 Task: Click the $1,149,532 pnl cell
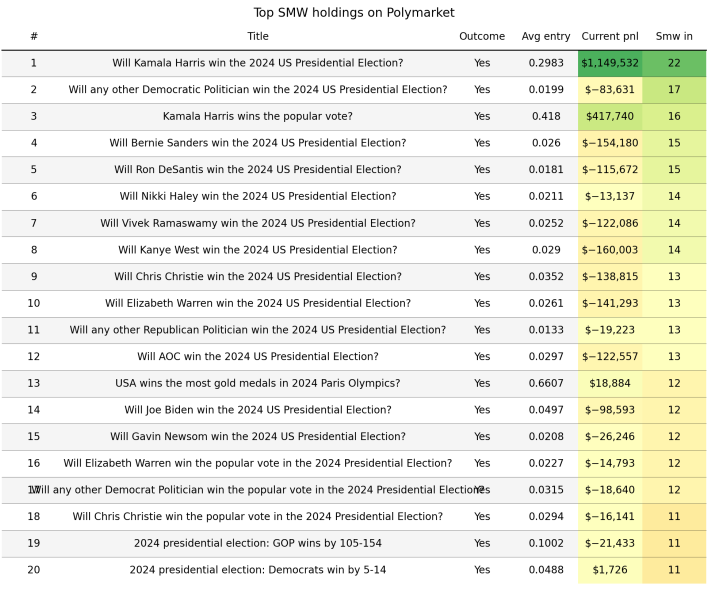pyautogui.click(x=610, y=63)
